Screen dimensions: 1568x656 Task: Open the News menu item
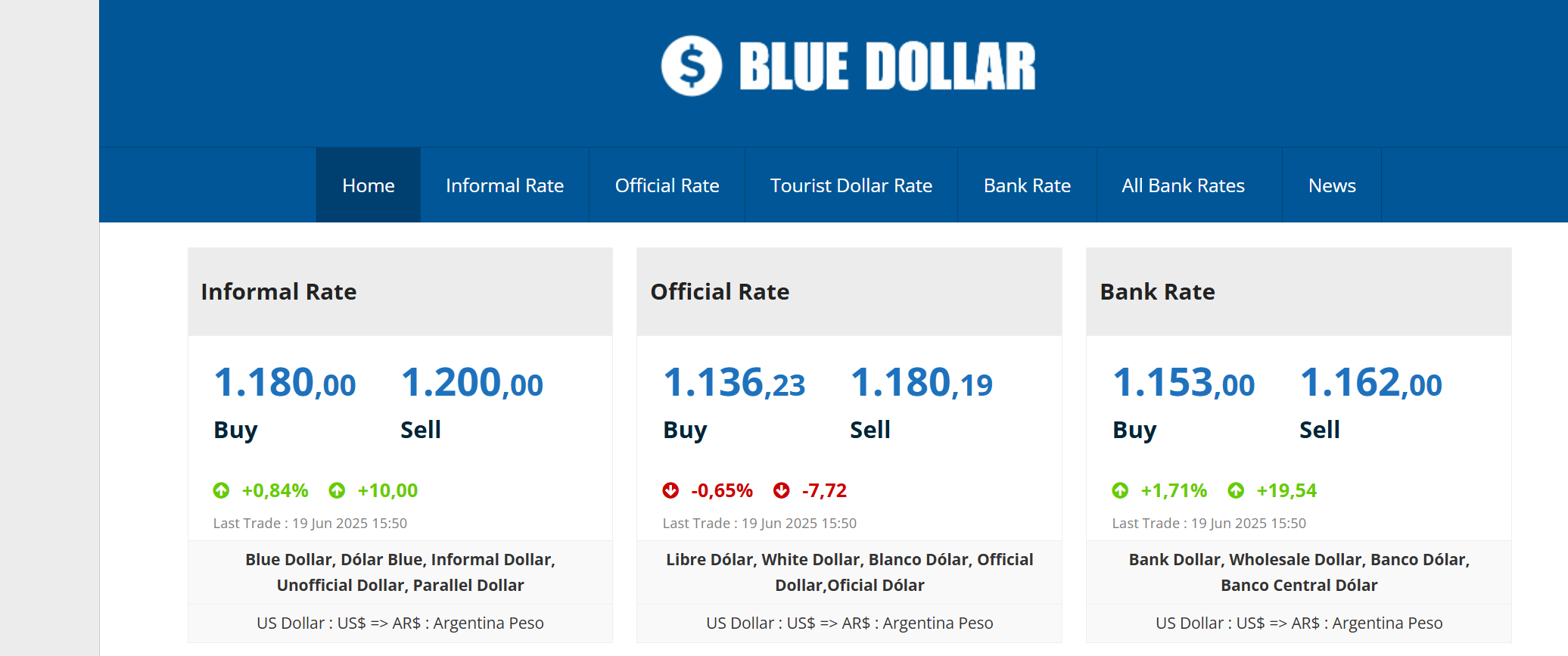(1332, 185)
